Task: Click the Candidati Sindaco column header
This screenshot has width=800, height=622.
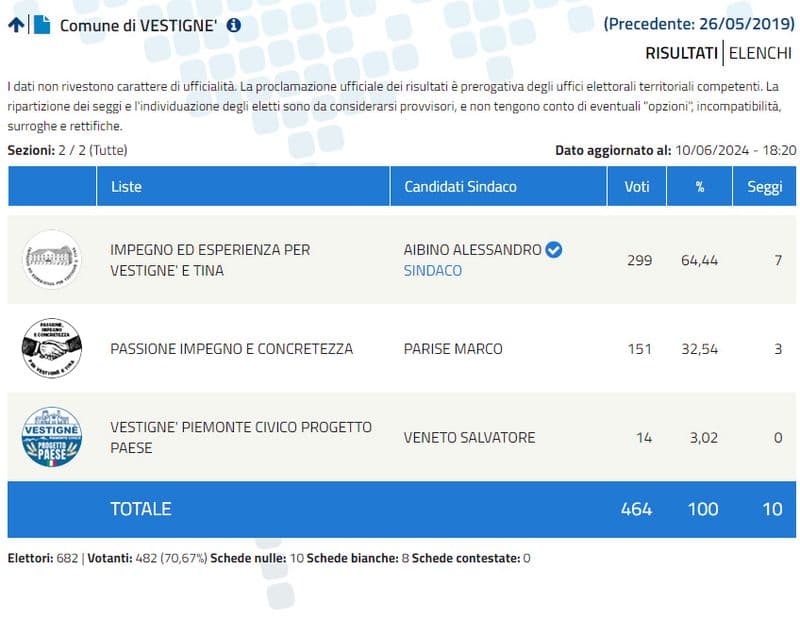Action: pos(460,187)
